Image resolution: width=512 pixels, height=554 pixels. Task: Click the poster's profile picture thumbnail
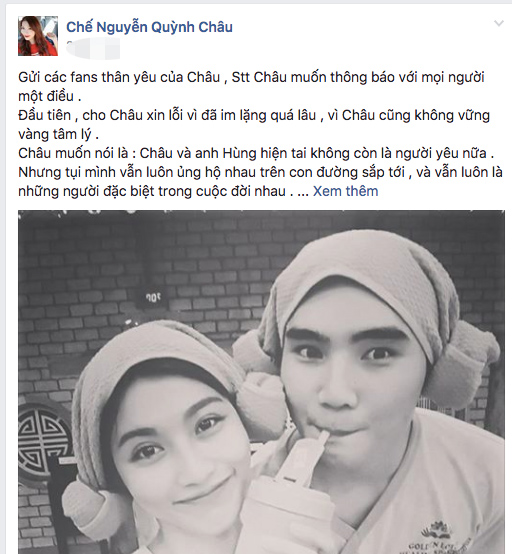(x=38, y=36)
